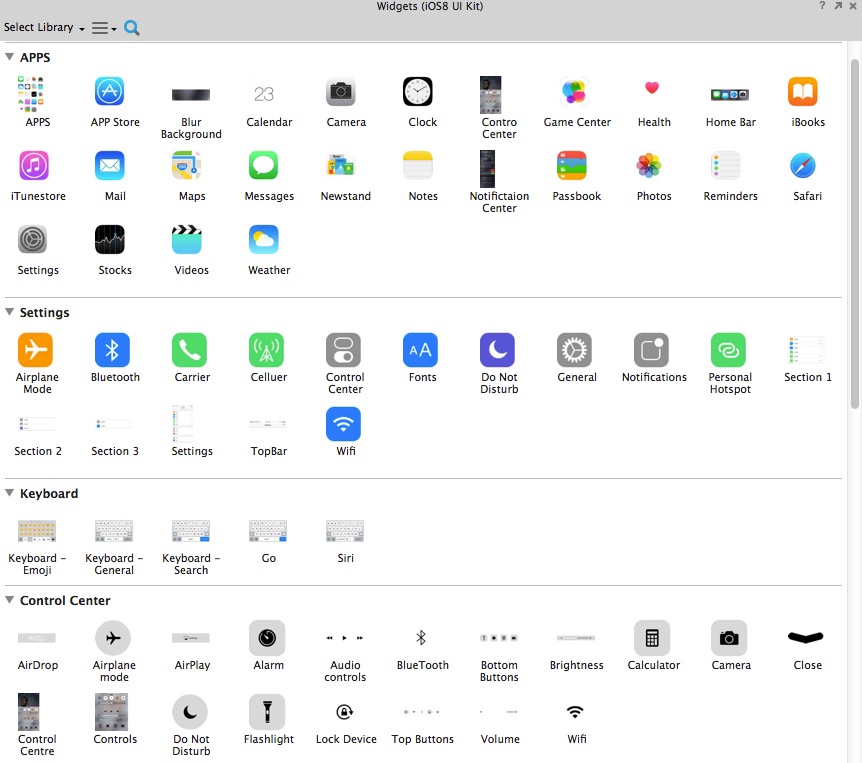Select the black Control Center Wifi widget
Screen dimensions: 862x763
(x=574, y=712)
